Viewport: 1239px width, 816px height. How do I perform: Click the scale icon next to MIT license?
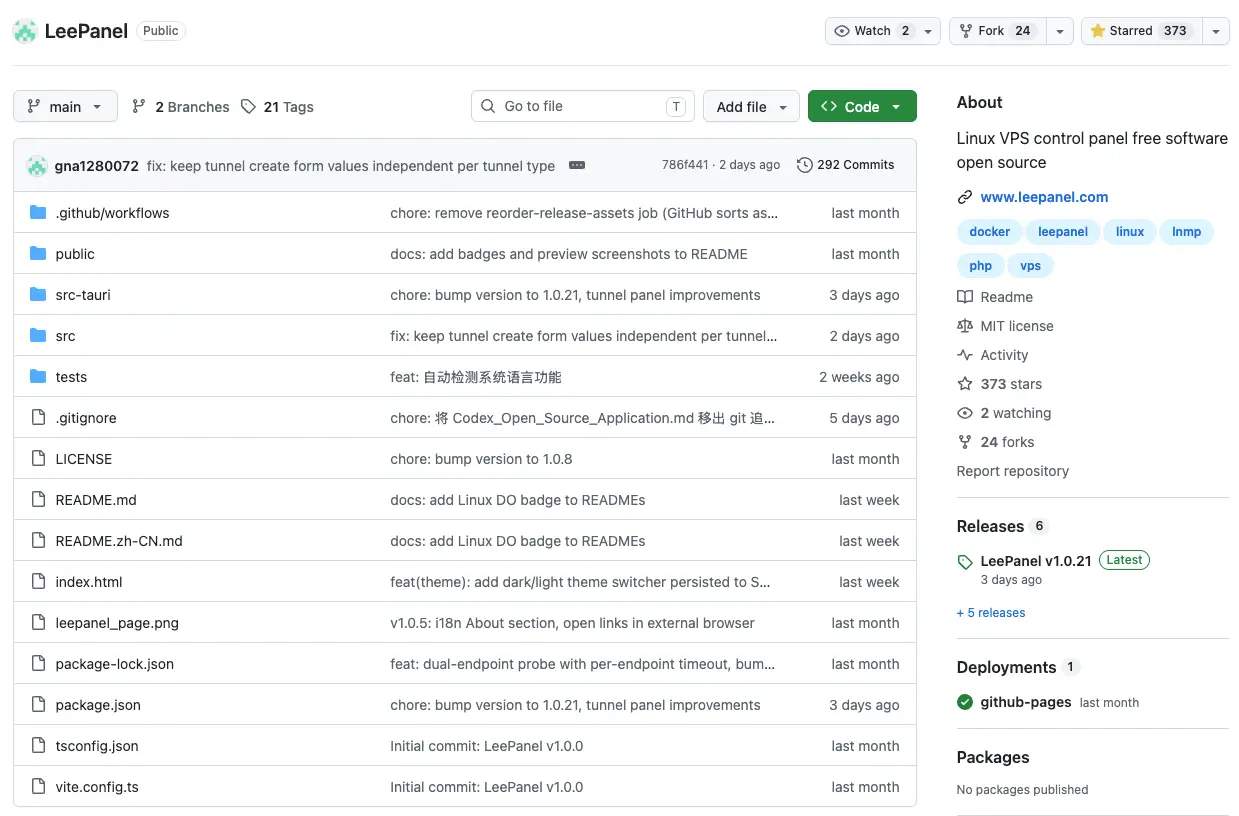point(965,326)
